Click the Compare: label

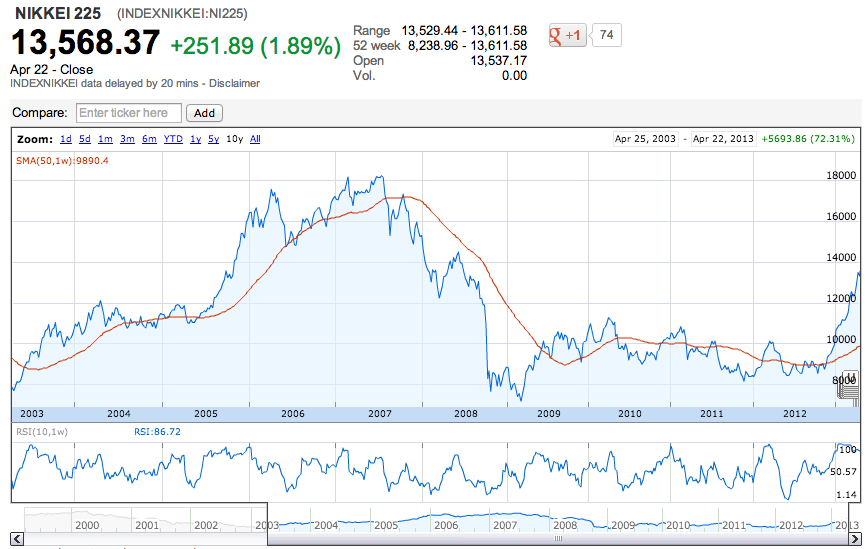click(40, 113)
